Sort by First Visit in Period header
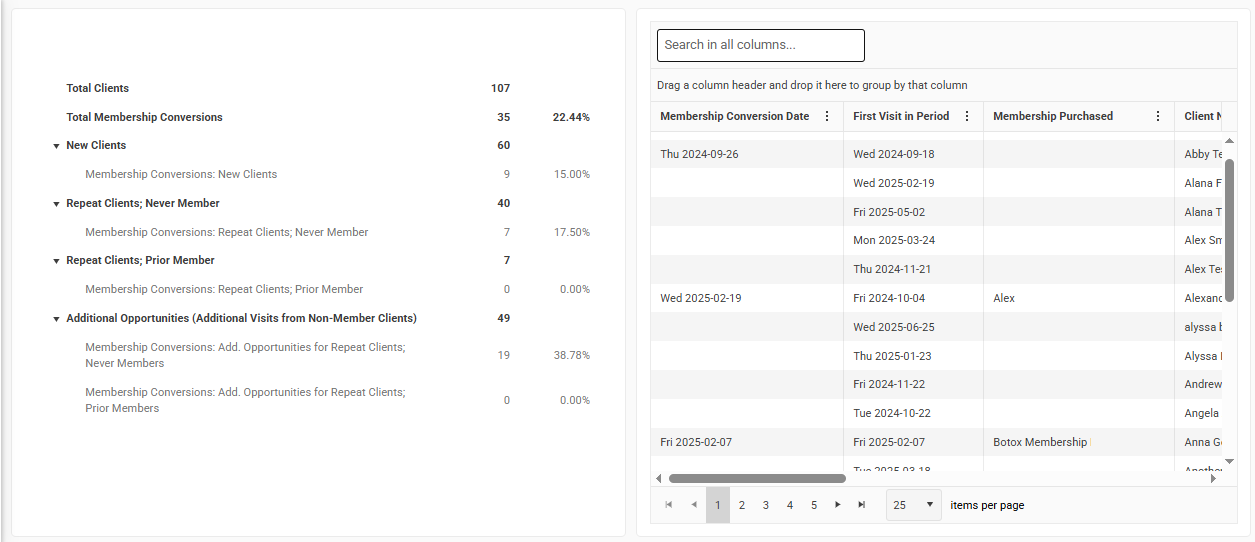 pos(900,116)
